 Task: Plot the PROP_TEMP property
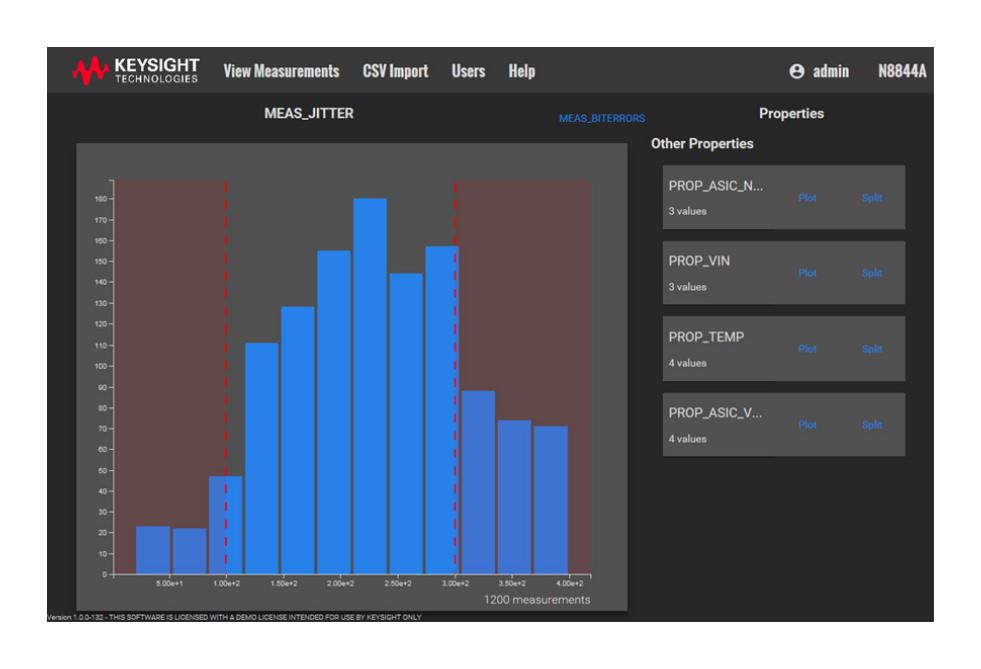point(807,349)
